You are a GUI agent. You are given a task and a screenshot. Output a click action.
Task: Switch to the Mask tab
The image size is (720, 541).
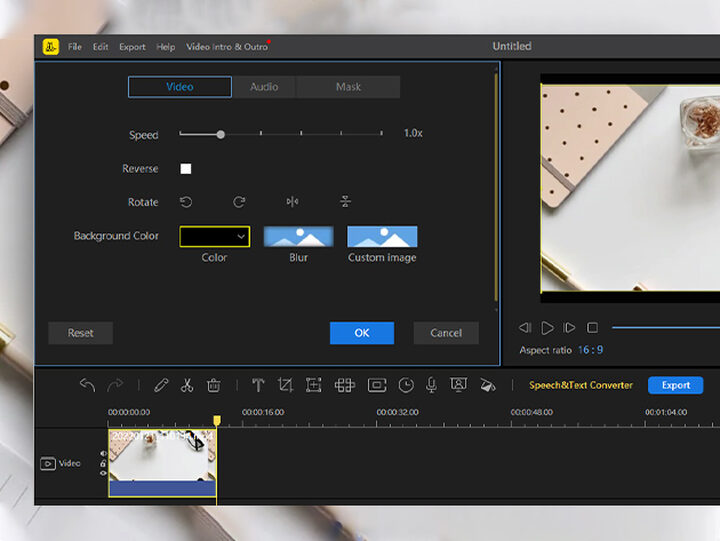click(348, 87)
